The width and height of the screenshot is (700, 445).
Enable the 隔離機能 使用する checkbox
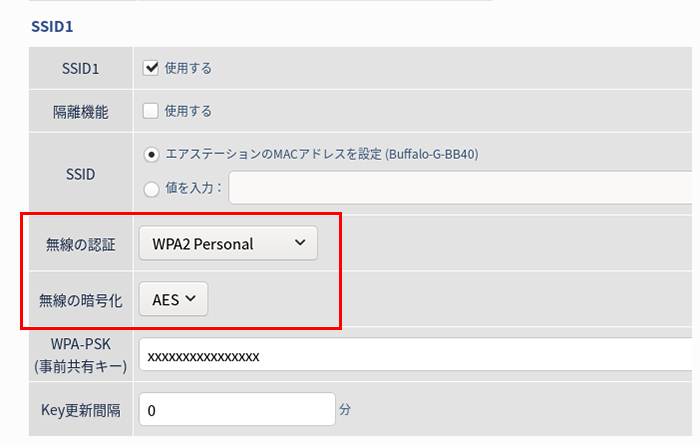pyautogui.click(x=150, y=111)
